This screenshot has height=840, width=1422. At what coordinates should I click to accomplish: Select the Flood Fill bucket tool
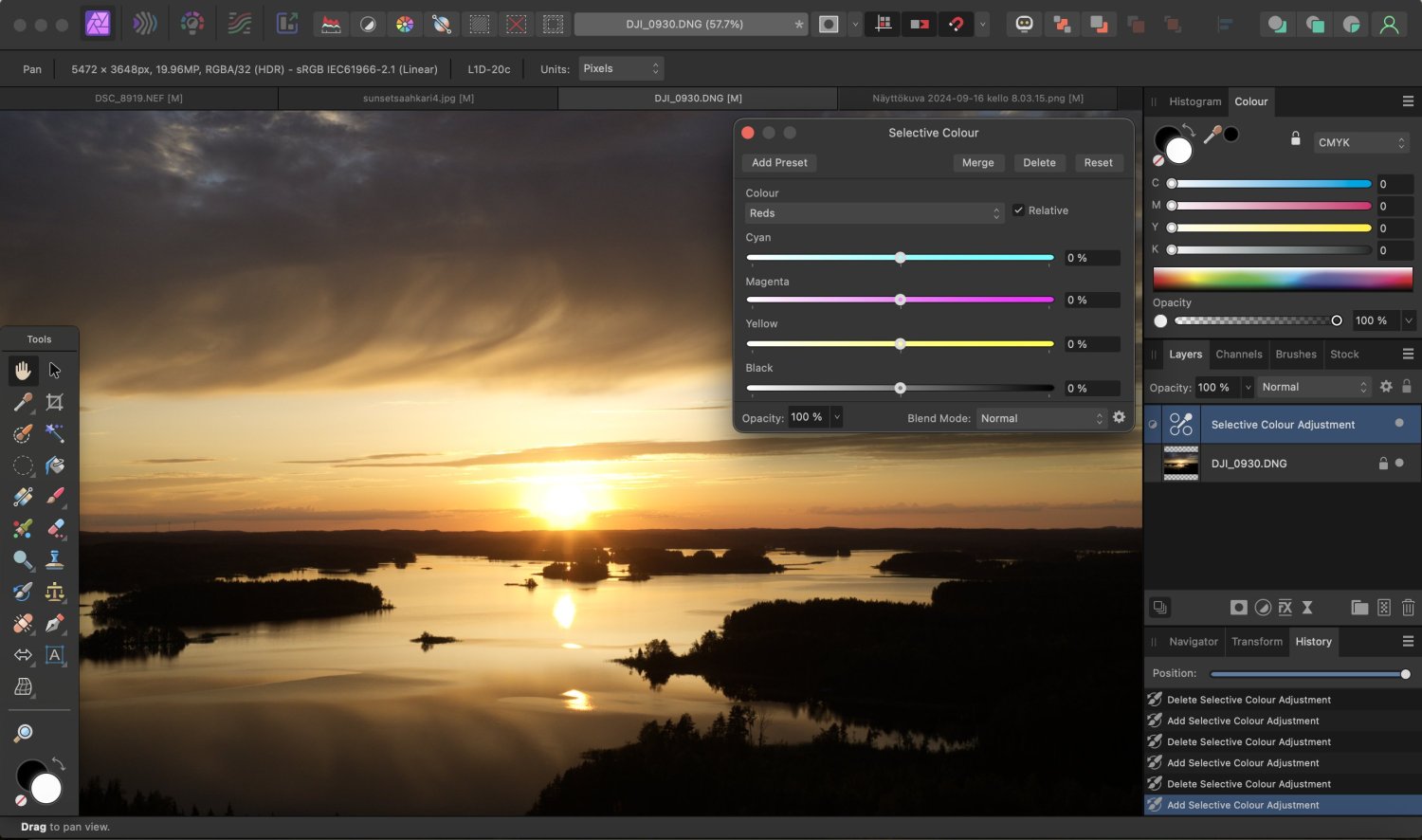pyautogui.click(x=55, y=466)
